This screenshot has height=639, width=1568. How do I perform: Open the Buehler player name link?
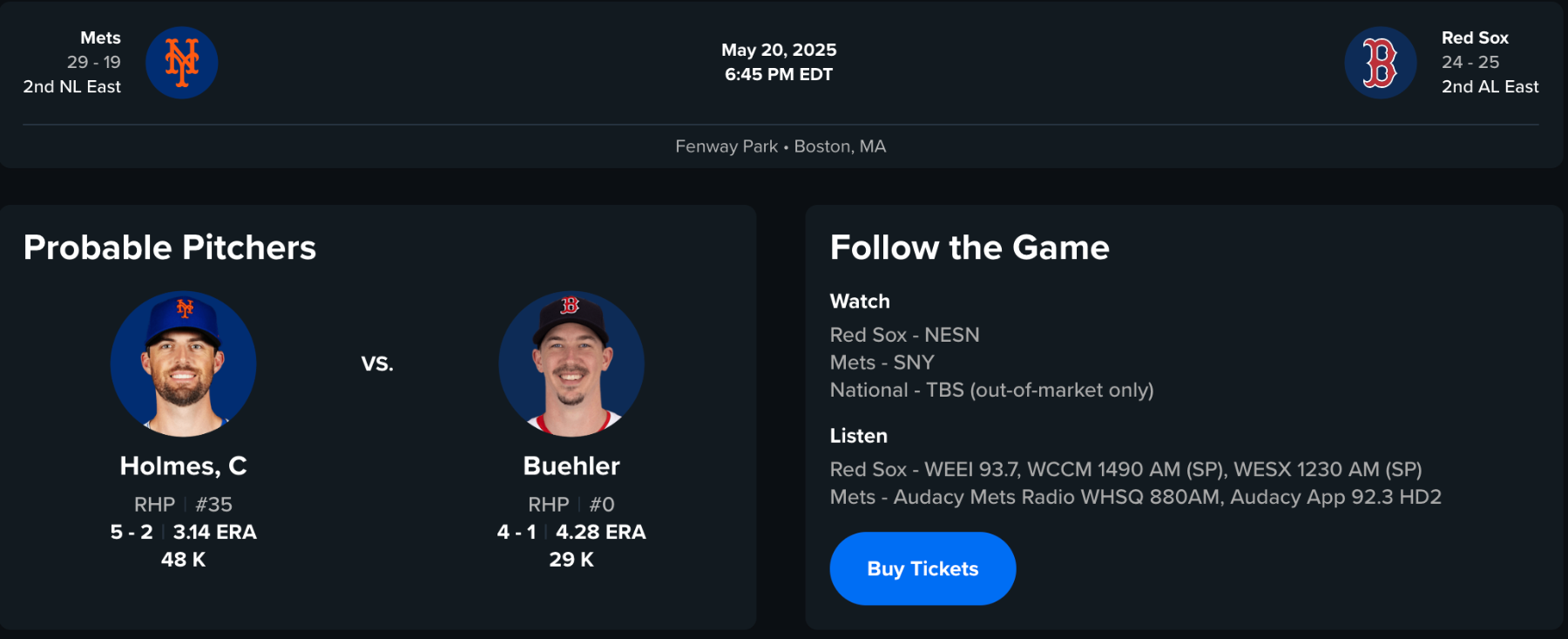pyautogui.click(x=571, y=466)
